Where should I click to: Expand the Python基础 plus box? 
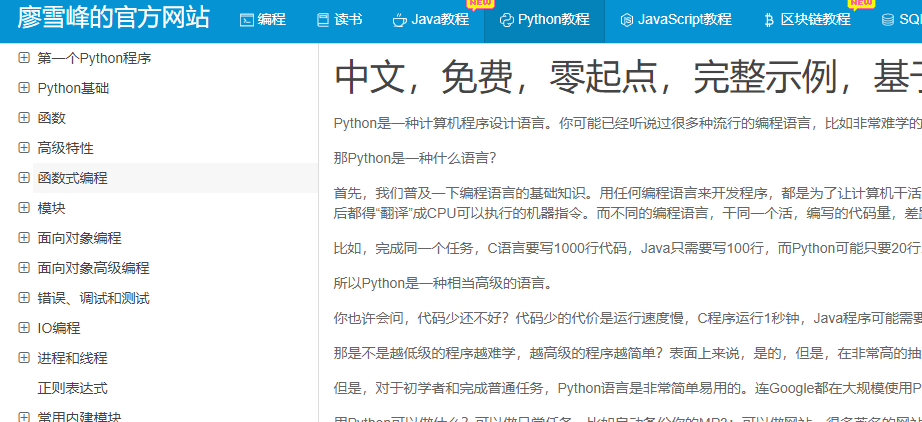(24, 88)
